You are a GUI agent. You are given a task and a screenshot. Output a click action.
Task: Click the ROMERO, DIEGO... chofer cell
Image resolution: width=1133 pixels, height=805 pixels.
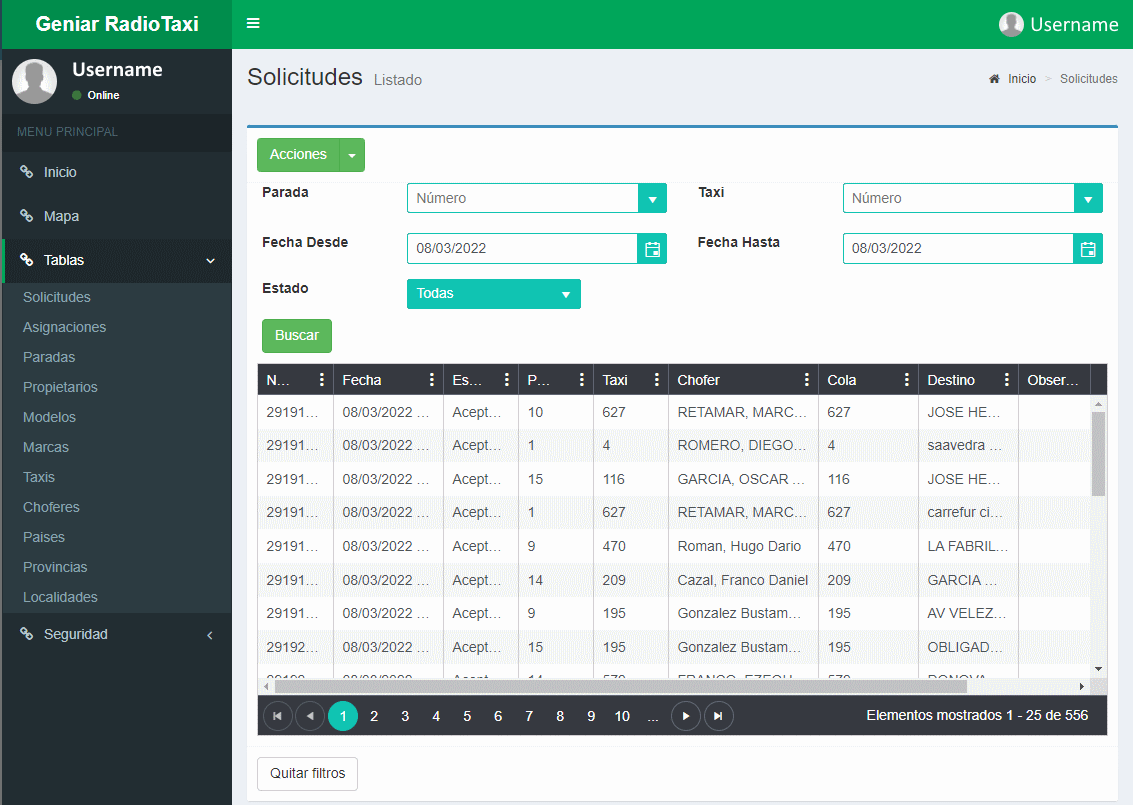[743, 446]
